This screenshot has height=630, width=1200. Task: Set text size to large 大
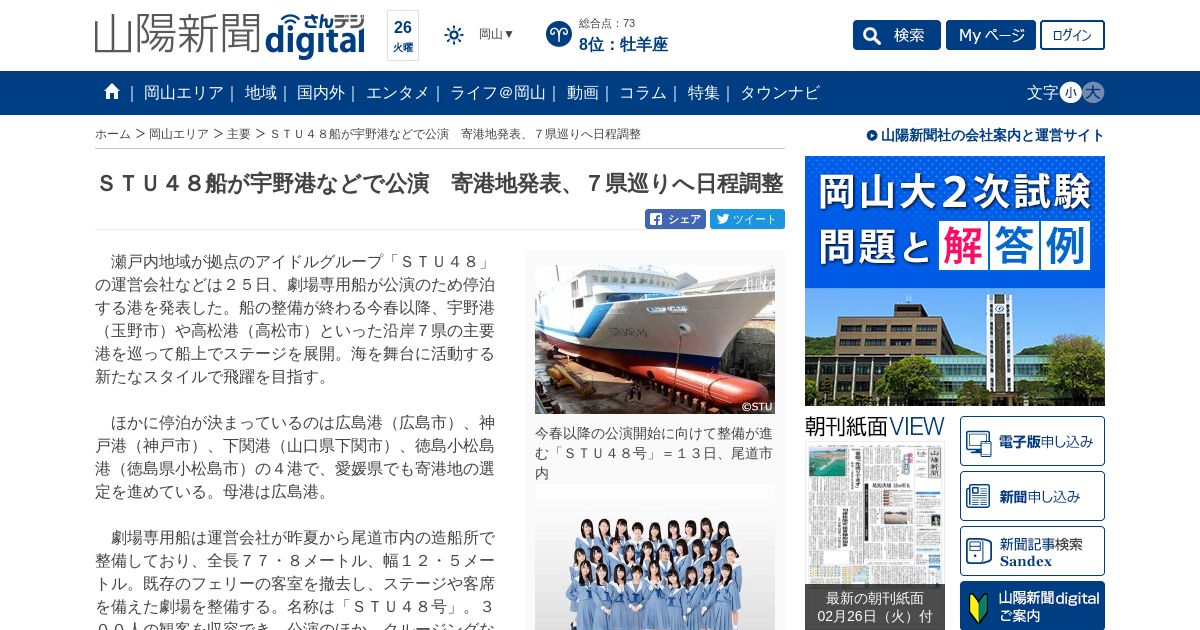[x=1093, y=92]
